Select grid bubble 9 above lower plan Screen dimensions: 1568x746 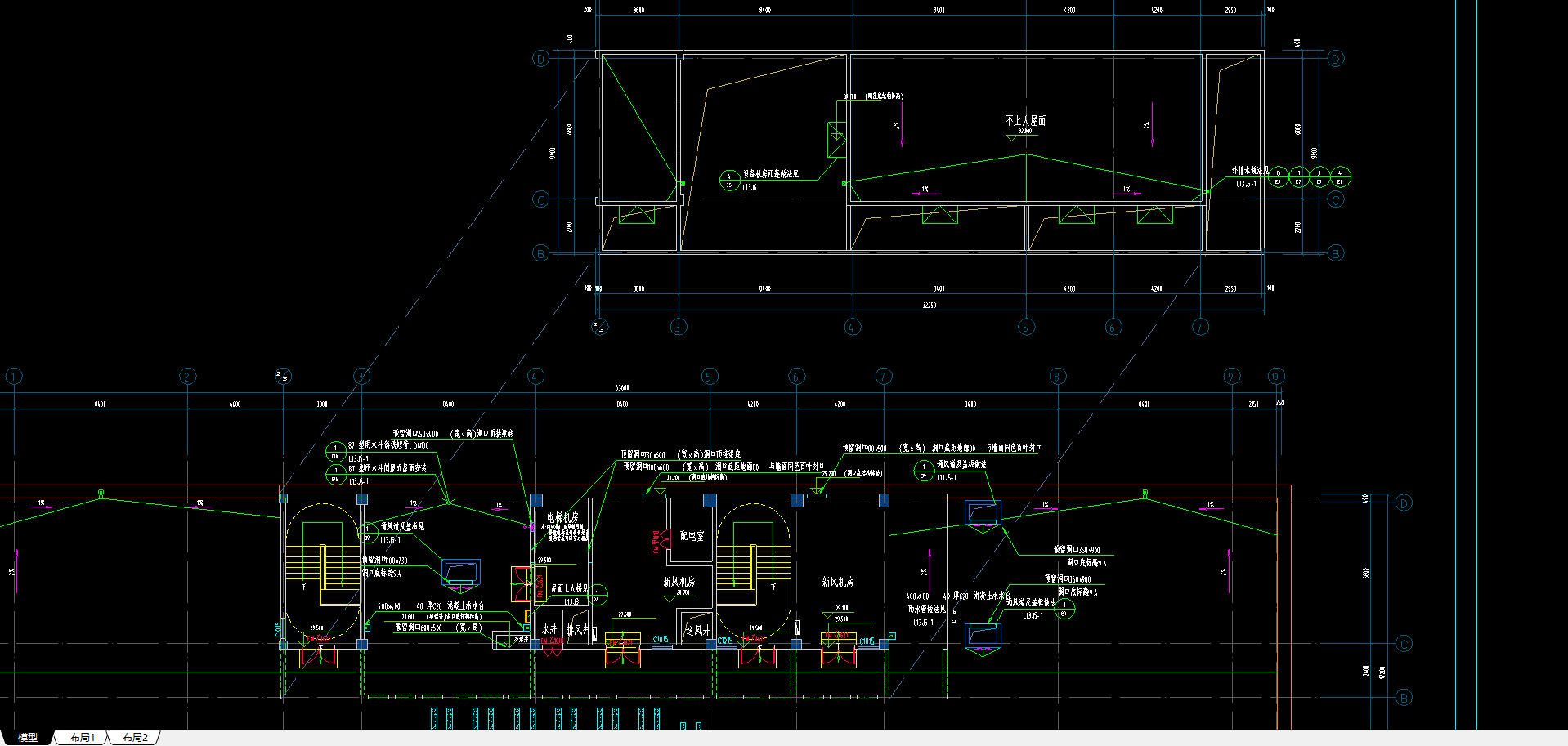[x=1232, y=376]
